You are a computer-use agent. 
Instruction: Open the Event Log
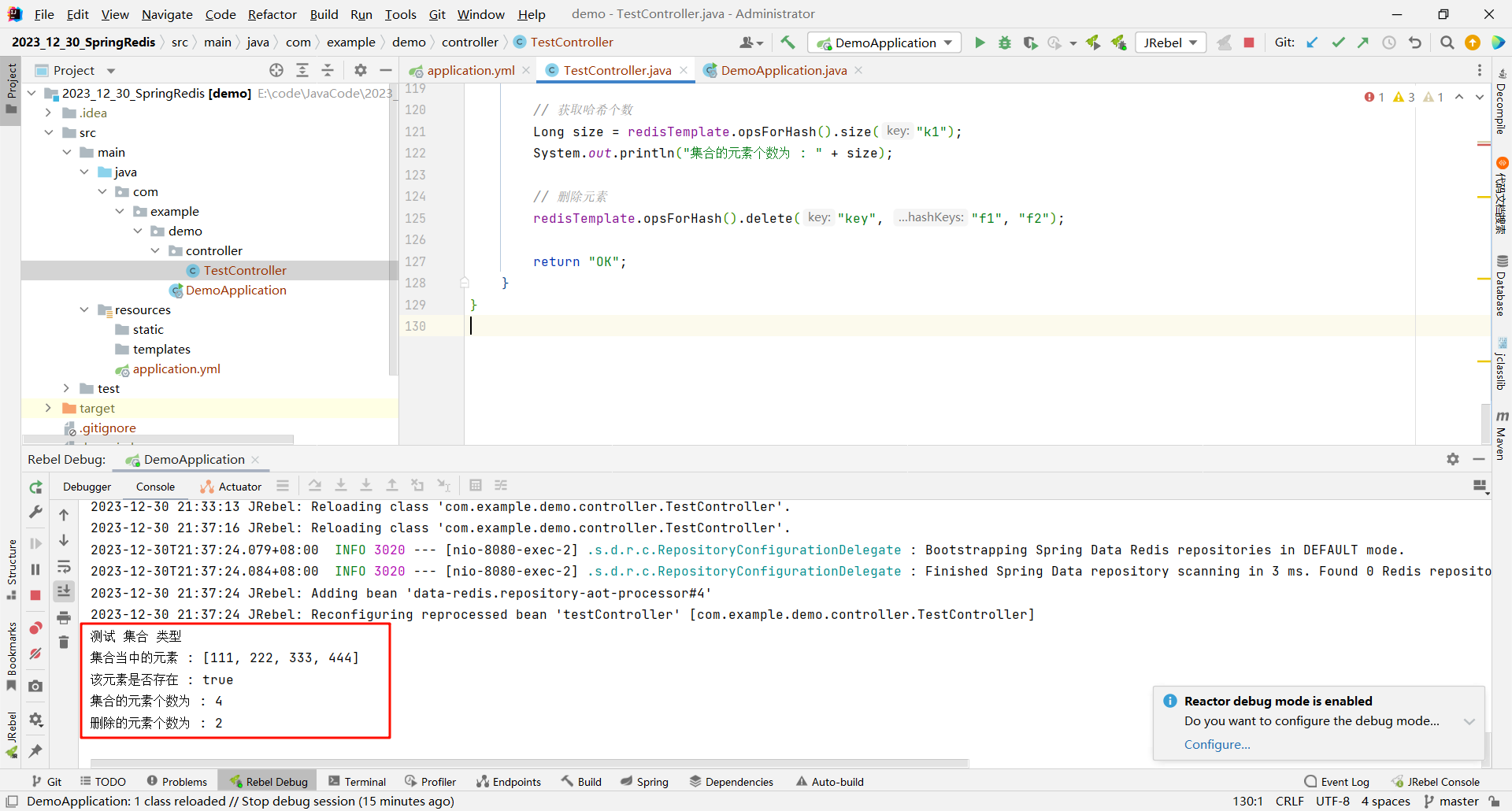(x=1337, y=782)
